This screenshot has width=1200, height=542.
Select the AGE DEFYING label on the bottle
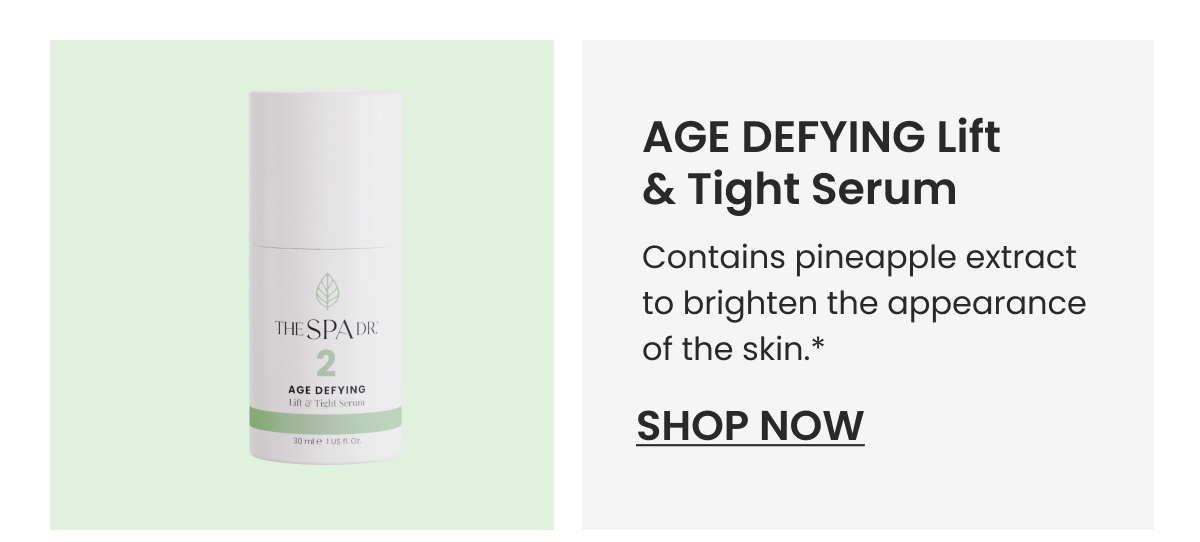tap(326, 389)
